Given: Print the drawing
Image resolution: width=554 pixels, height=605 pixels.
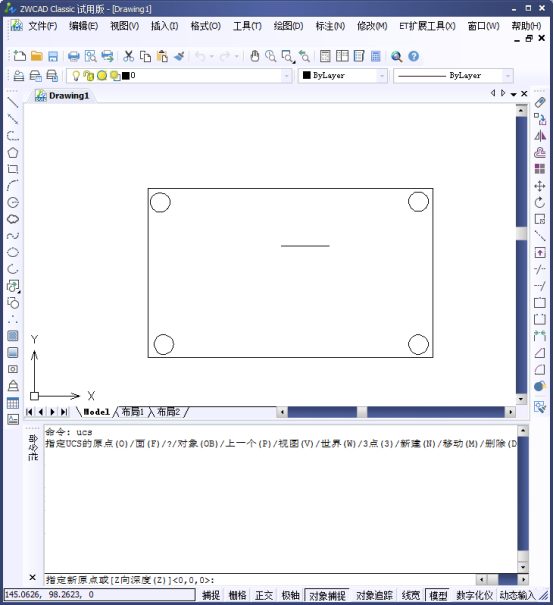Looking at the screenshot, I should [74, 56].
